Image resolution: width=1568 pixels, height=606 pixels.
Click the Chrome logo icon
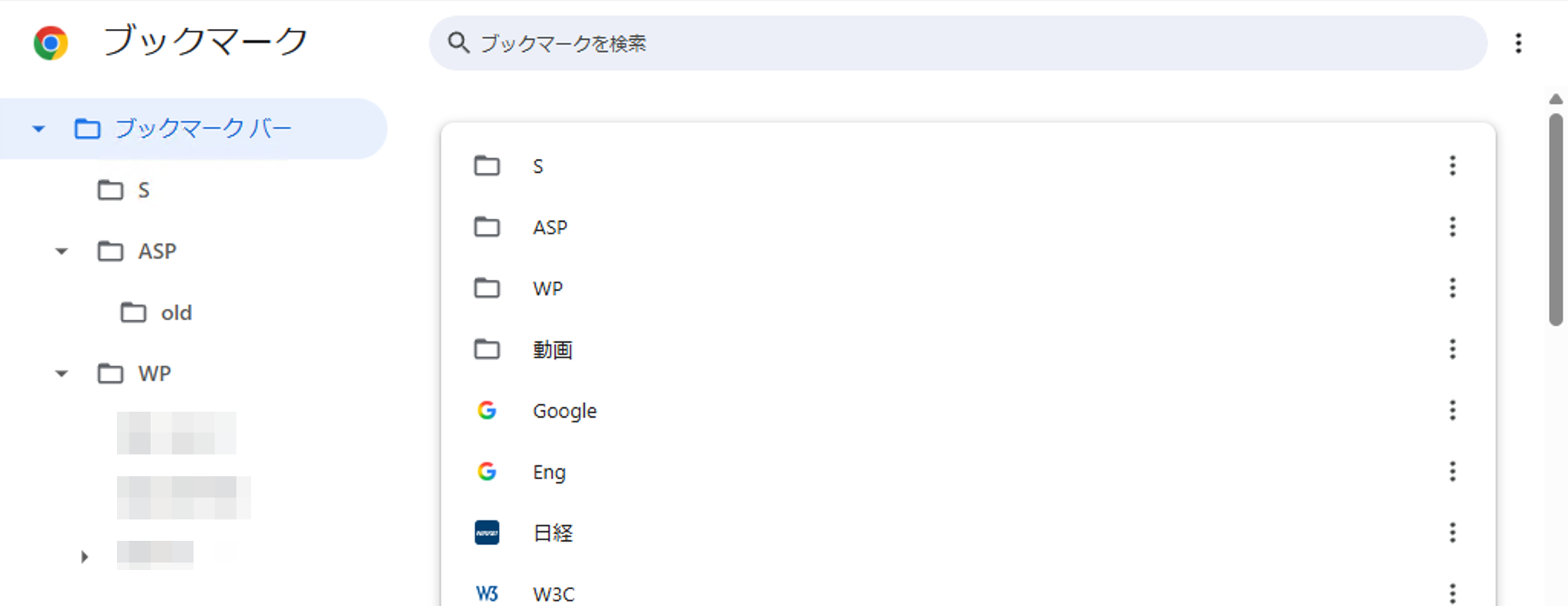[x=51, y=43]
